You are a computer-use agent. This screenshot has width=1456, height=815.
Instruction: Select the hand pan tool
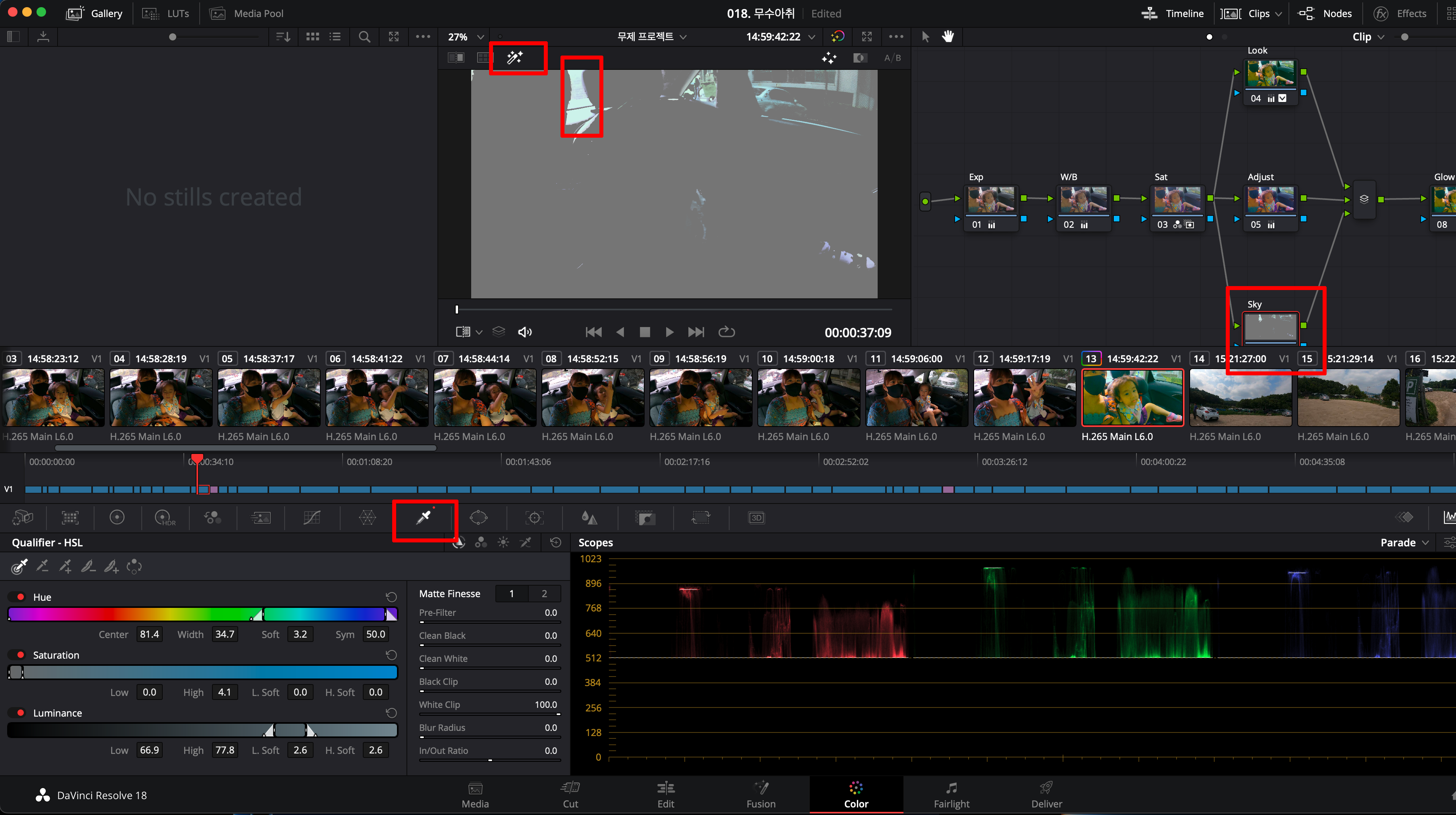948,37
